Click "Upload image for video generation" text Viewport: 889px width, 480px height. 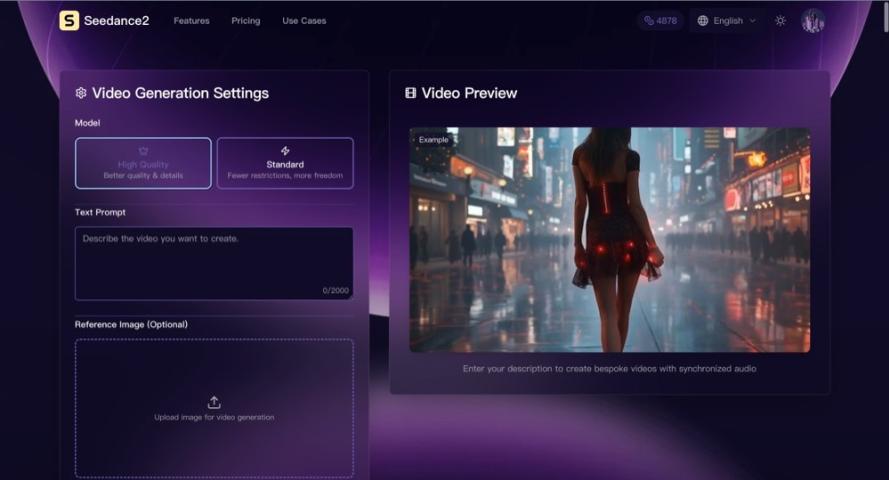(214, 417)
